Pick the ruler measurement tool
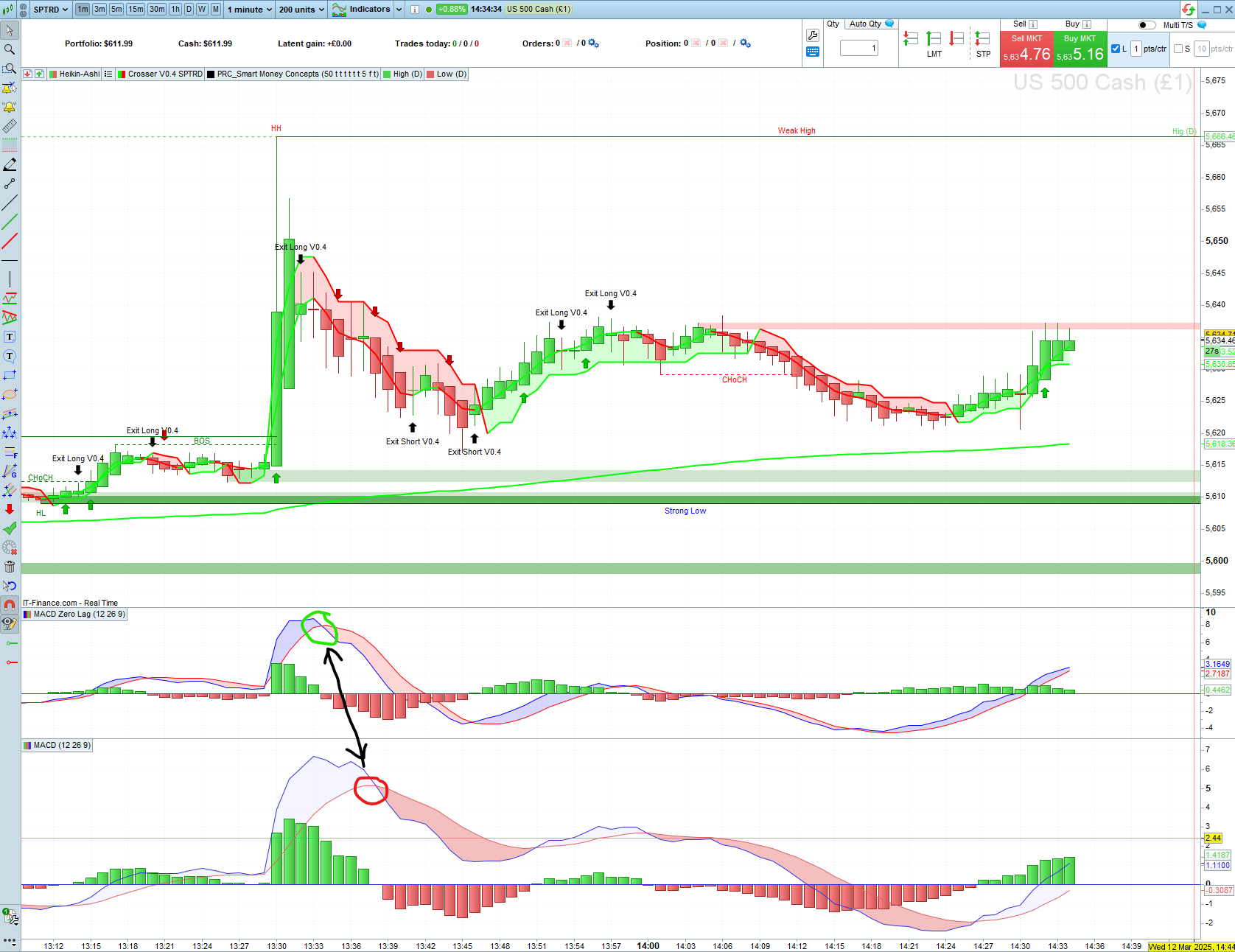The height and width of the screenshot is (952, 1235). tap(10, 126)
